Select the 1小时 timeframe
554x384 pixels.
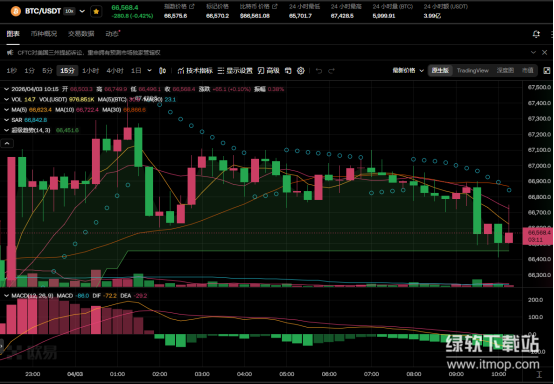(90, 71)
